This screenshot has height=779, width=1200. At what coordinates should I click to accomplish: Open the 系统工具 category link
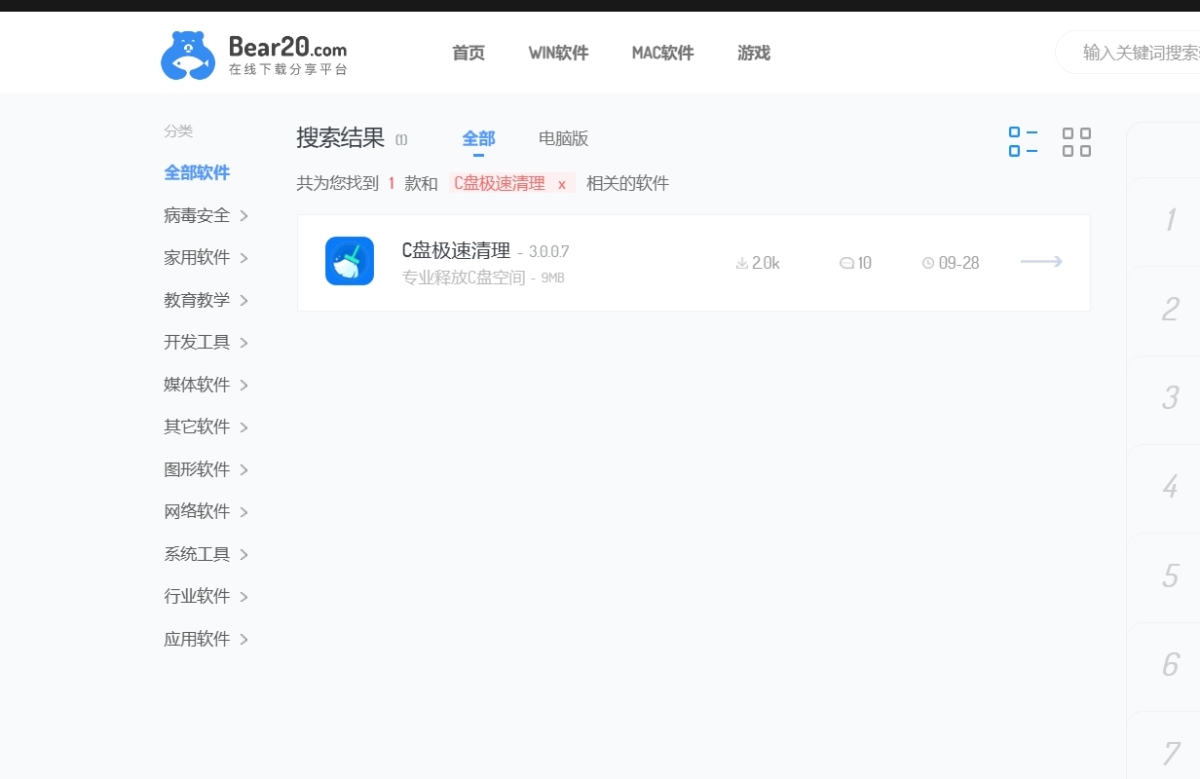(197, 553)
